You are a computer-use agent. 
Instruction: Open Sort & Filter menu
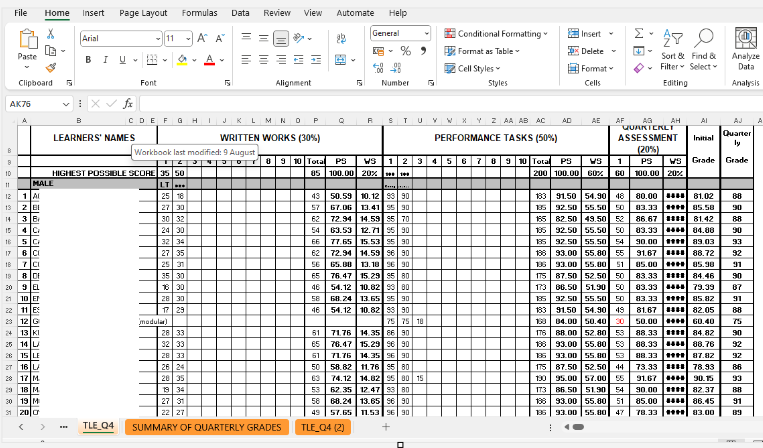(x=672, y=50)
